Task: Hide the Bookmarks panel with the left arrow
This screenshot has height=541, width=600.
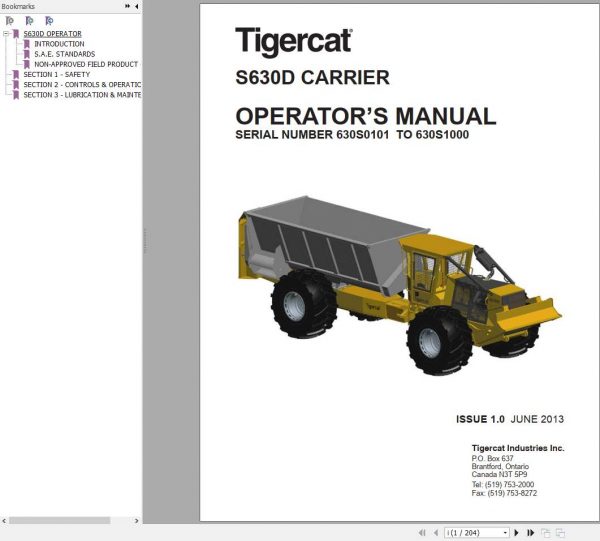Action: [137, 6]
